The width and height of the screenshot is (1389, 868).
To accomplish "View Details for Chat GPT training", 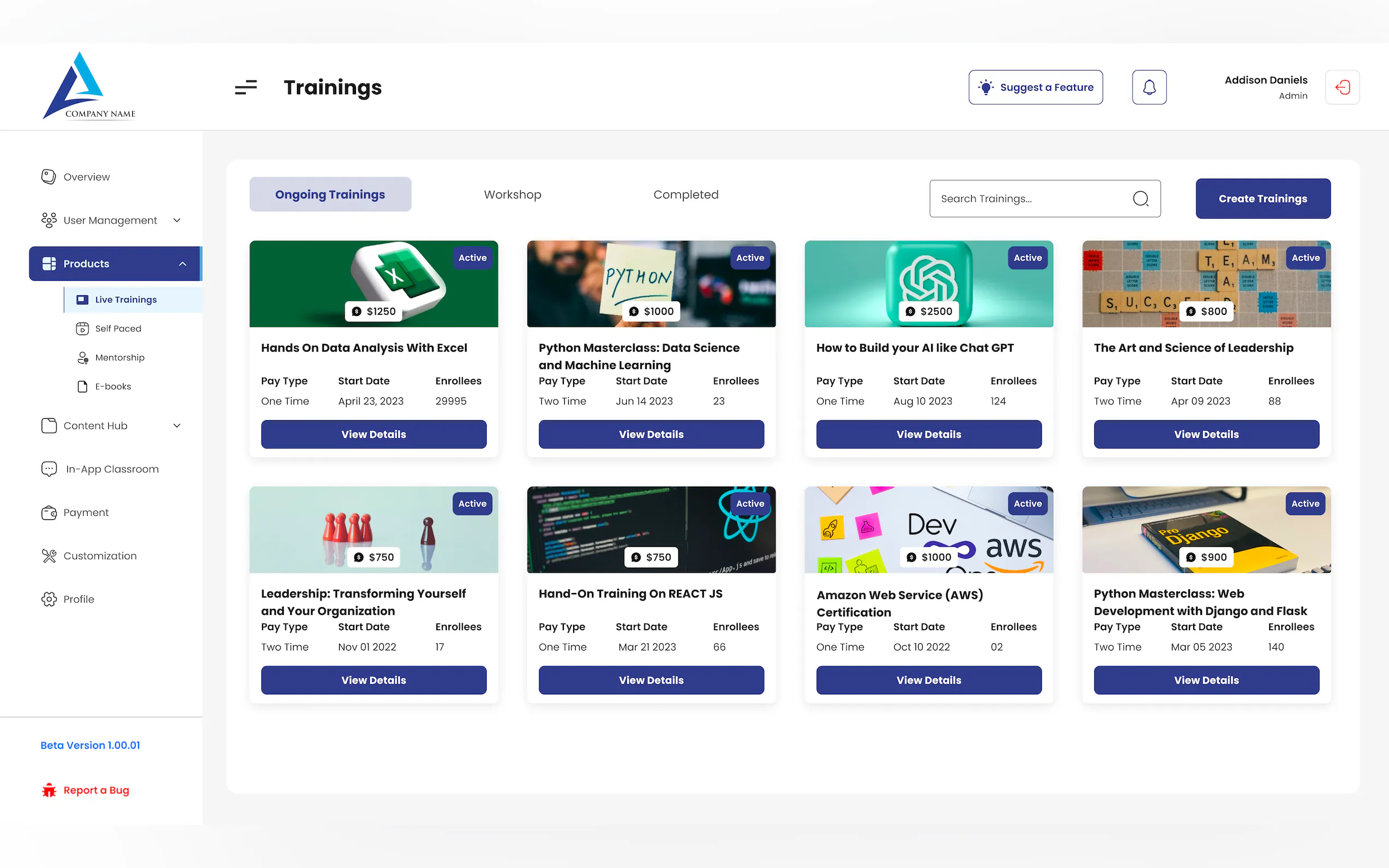I will point(929,434).
